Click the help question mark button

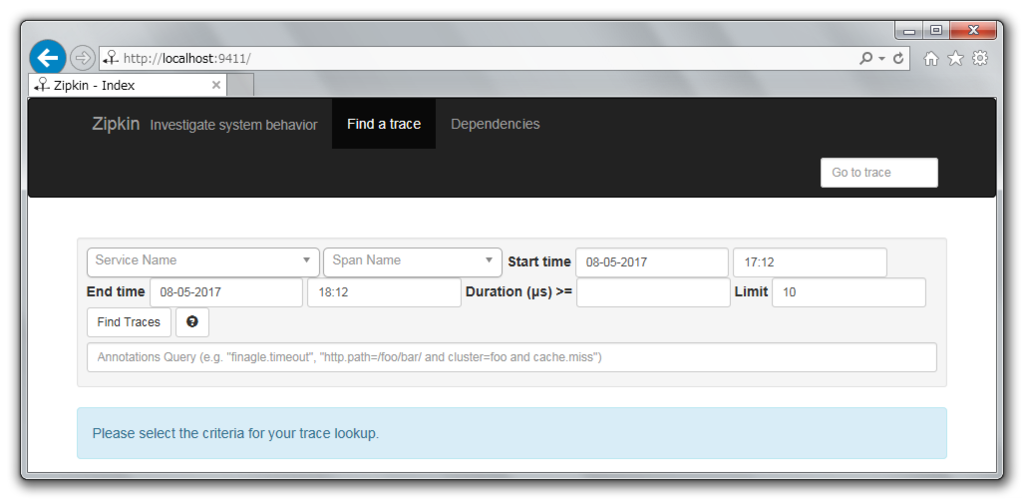coord(192,322)
